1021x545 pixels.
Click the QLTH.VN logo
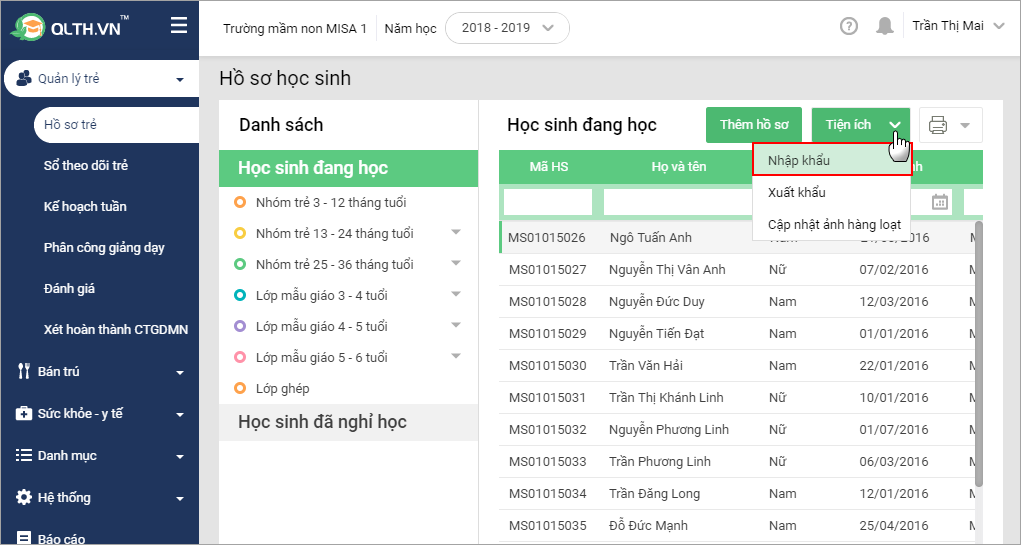[x=71, y=27]
